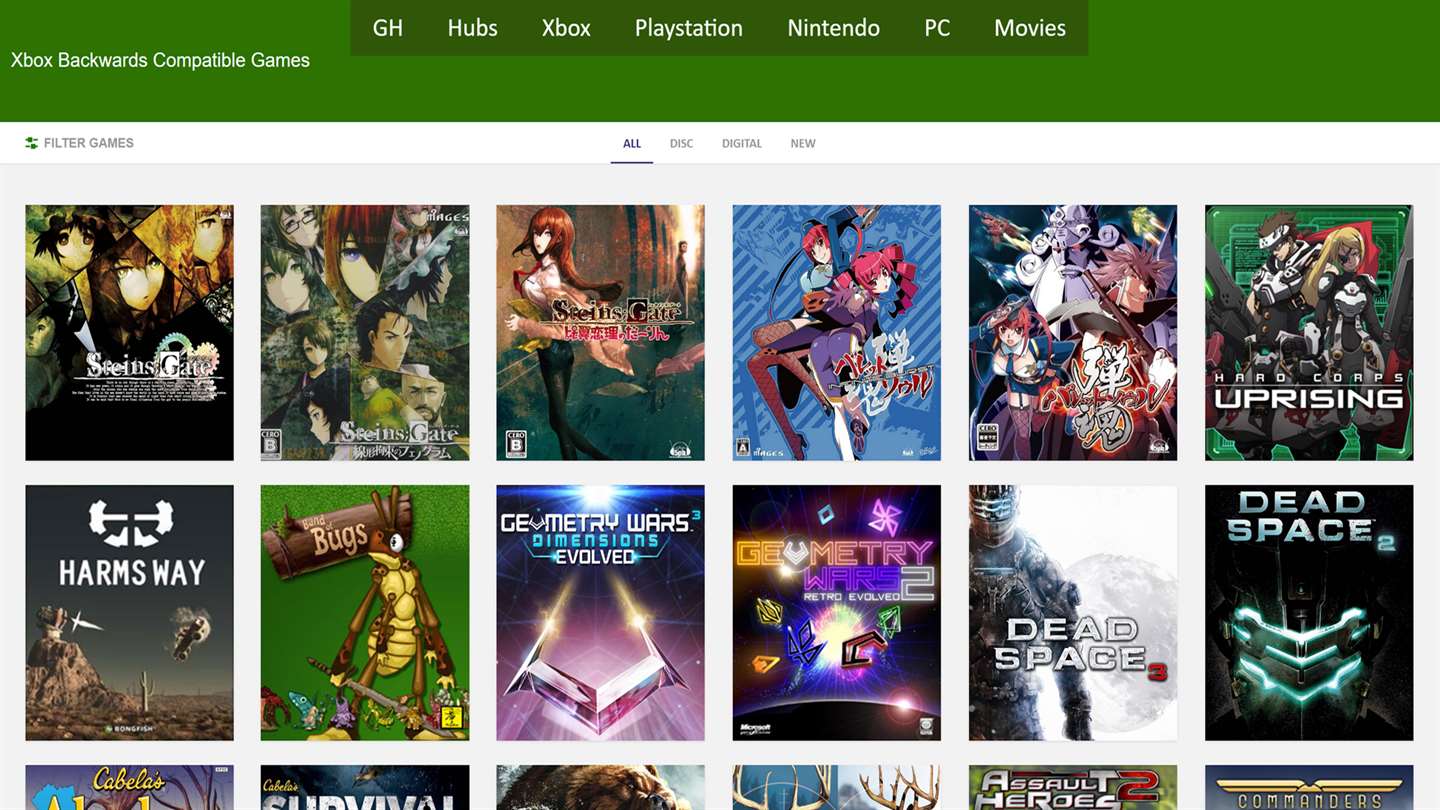Open the first Steins;Gate black cover
The height and width of the screenshot is (810, 1440).
129,333
